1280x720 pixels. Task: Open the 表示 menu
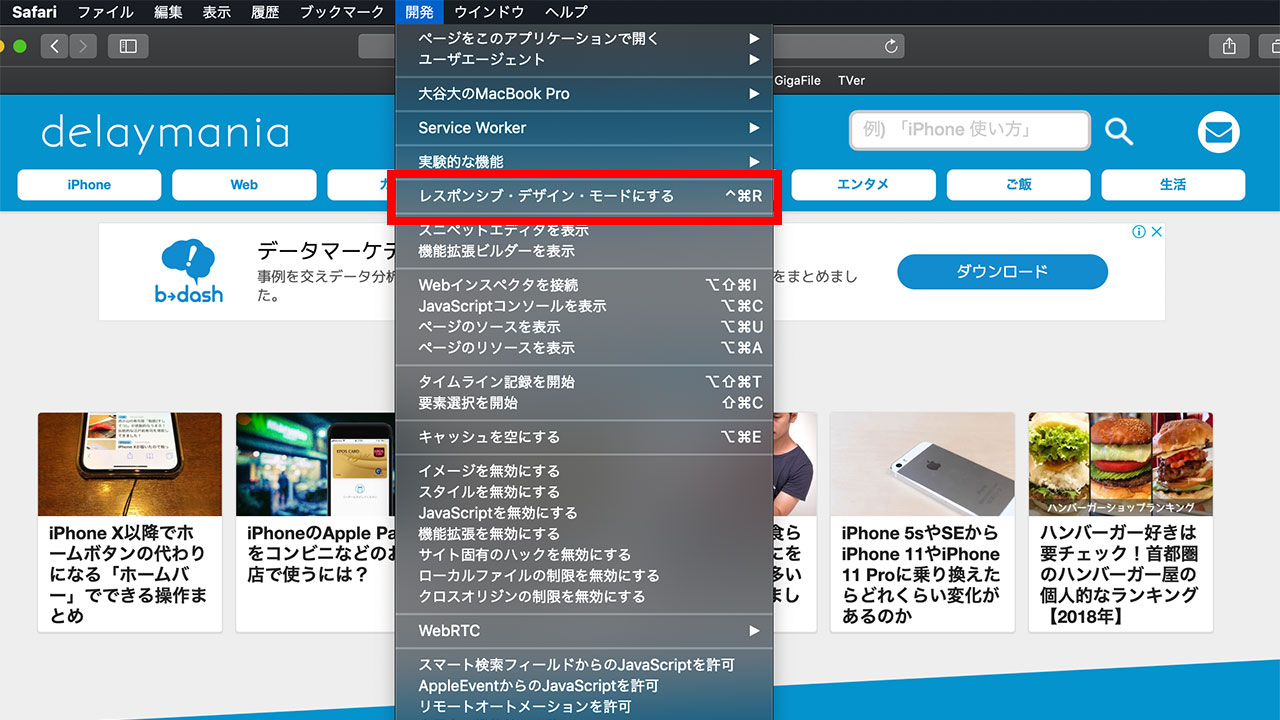pos(216,12)
